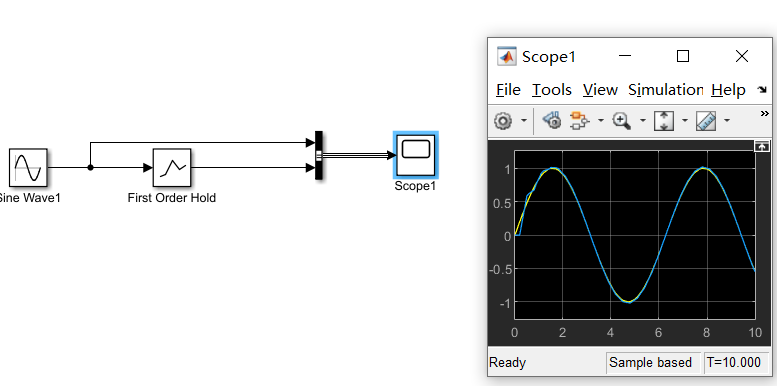777x386 pixels.
Task: Click the maximize axes button on plot
Action: click(x=761, y=146)
